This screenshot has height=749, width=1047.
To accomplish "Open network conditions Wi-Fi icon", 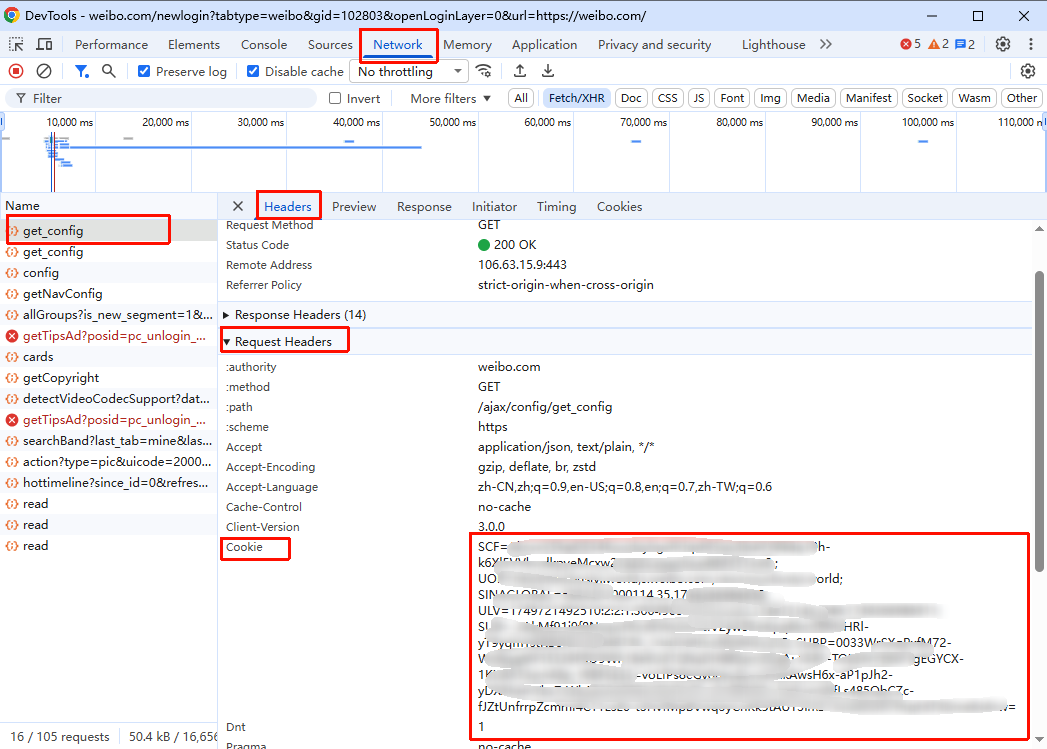I will (484, 71).
